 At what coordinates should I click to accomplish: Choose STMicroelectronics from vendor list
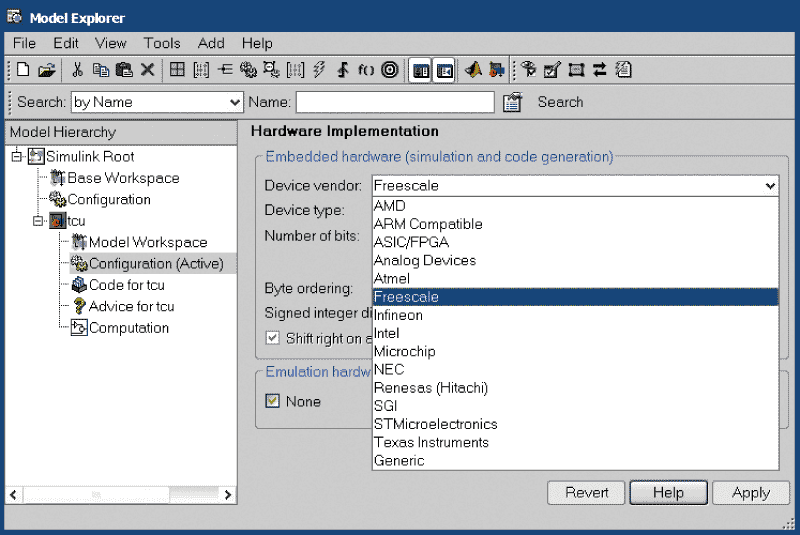[x=575, y=424]
